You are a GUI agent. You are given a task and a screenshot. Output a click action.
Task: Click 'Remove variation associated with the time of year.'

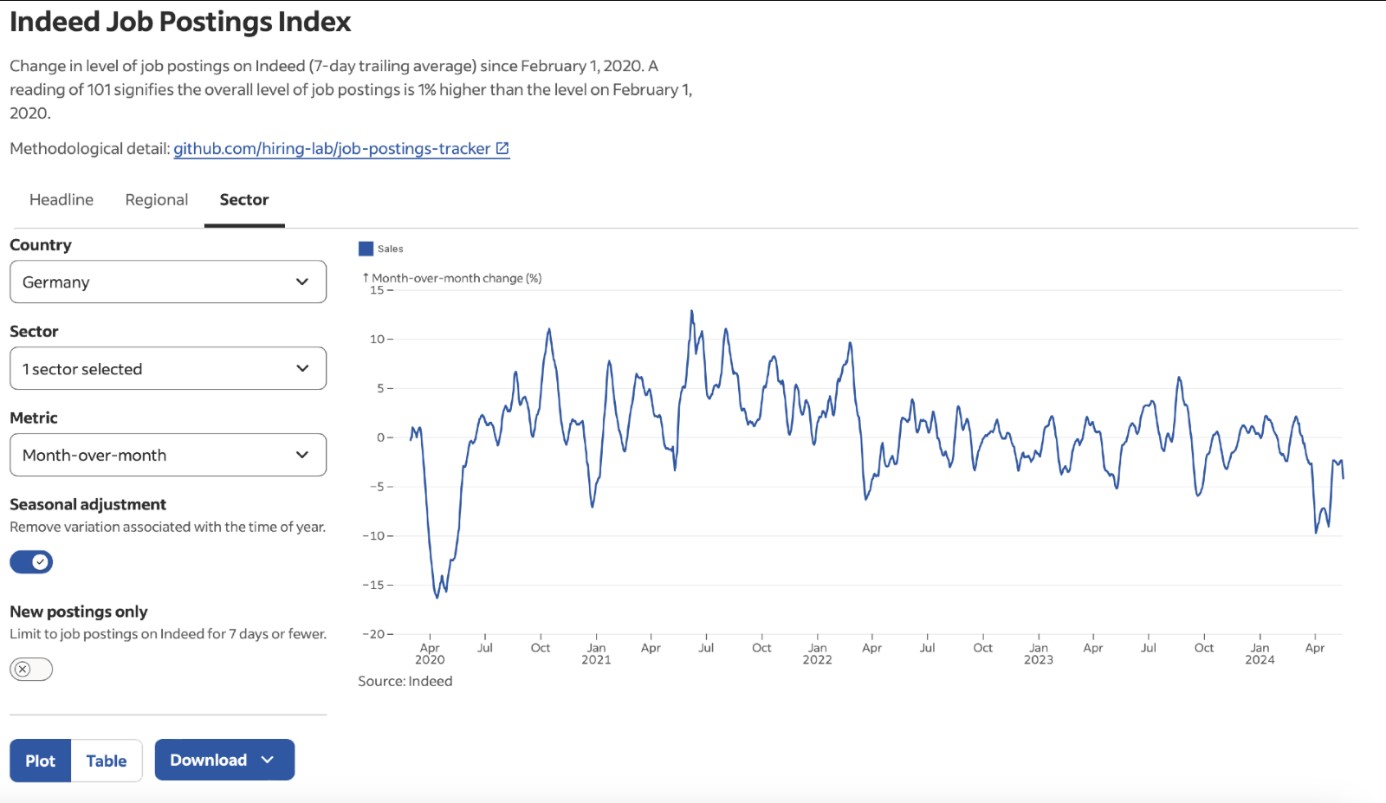tap(168, 526)
